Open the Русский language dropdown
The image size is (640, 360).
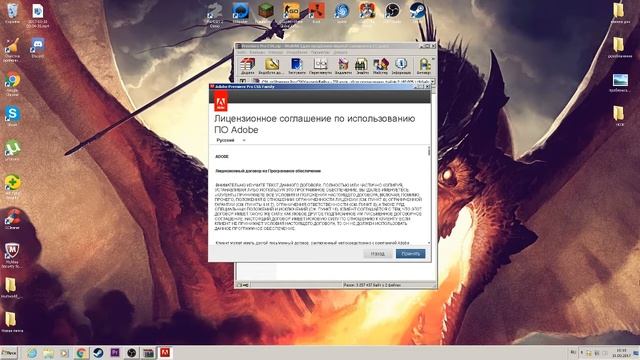pos(231,140)
